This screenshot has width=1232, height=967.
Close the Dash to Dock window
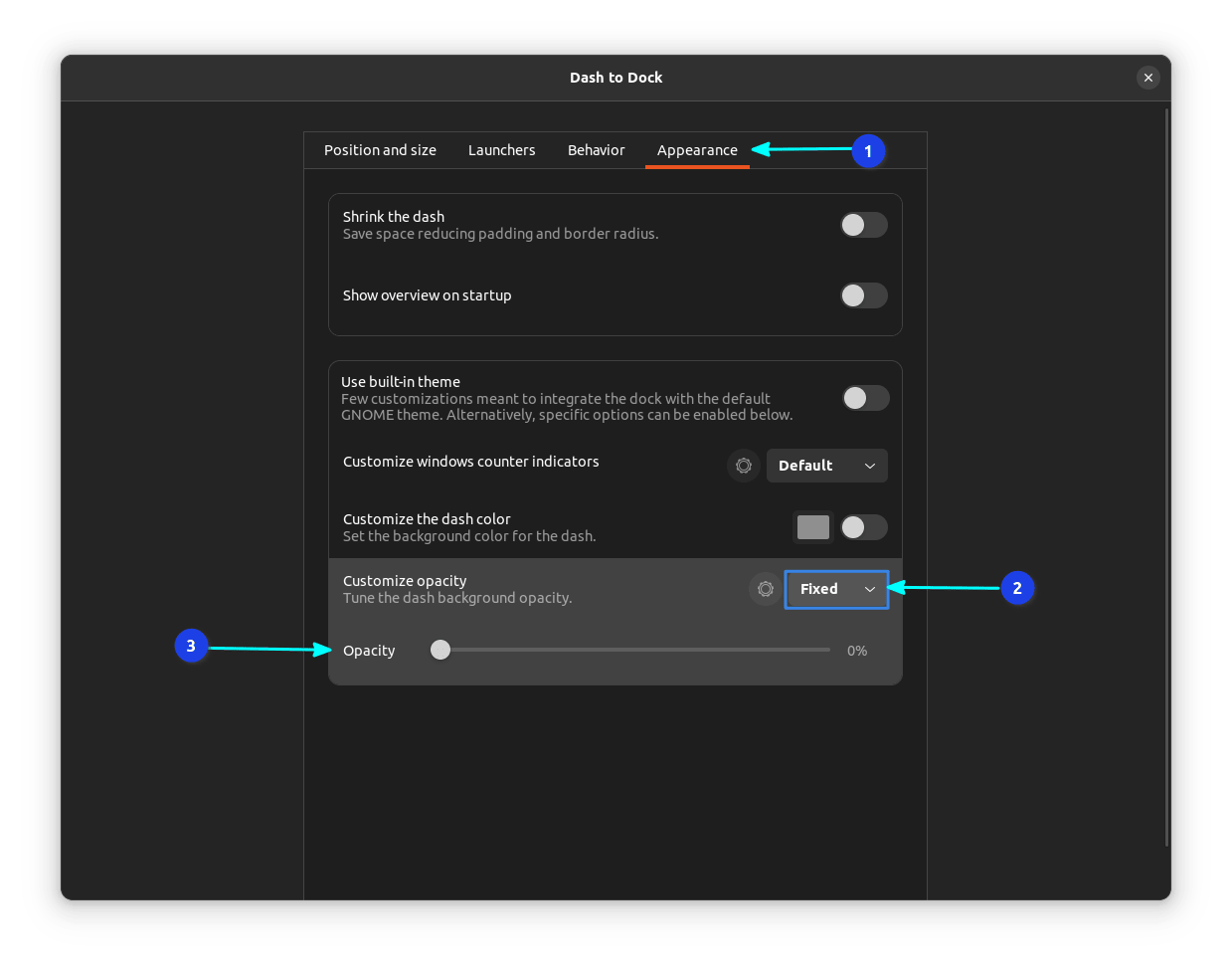tap(1147, 78)
